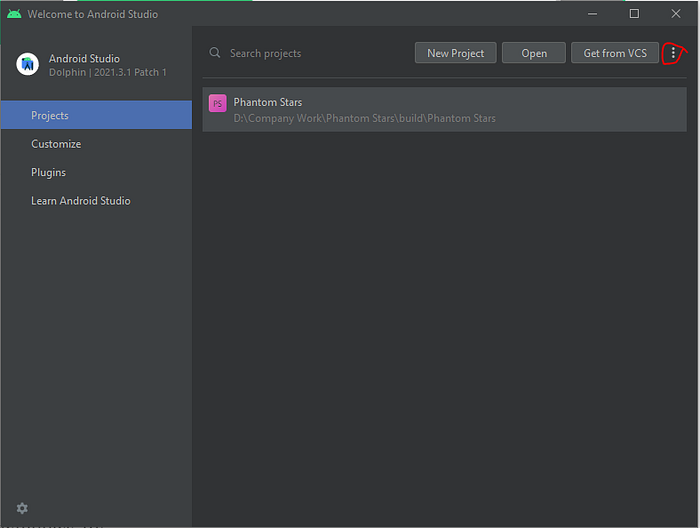Click the Open button
Viewport: 700px width, 528px height.
[x=533, y=53]
